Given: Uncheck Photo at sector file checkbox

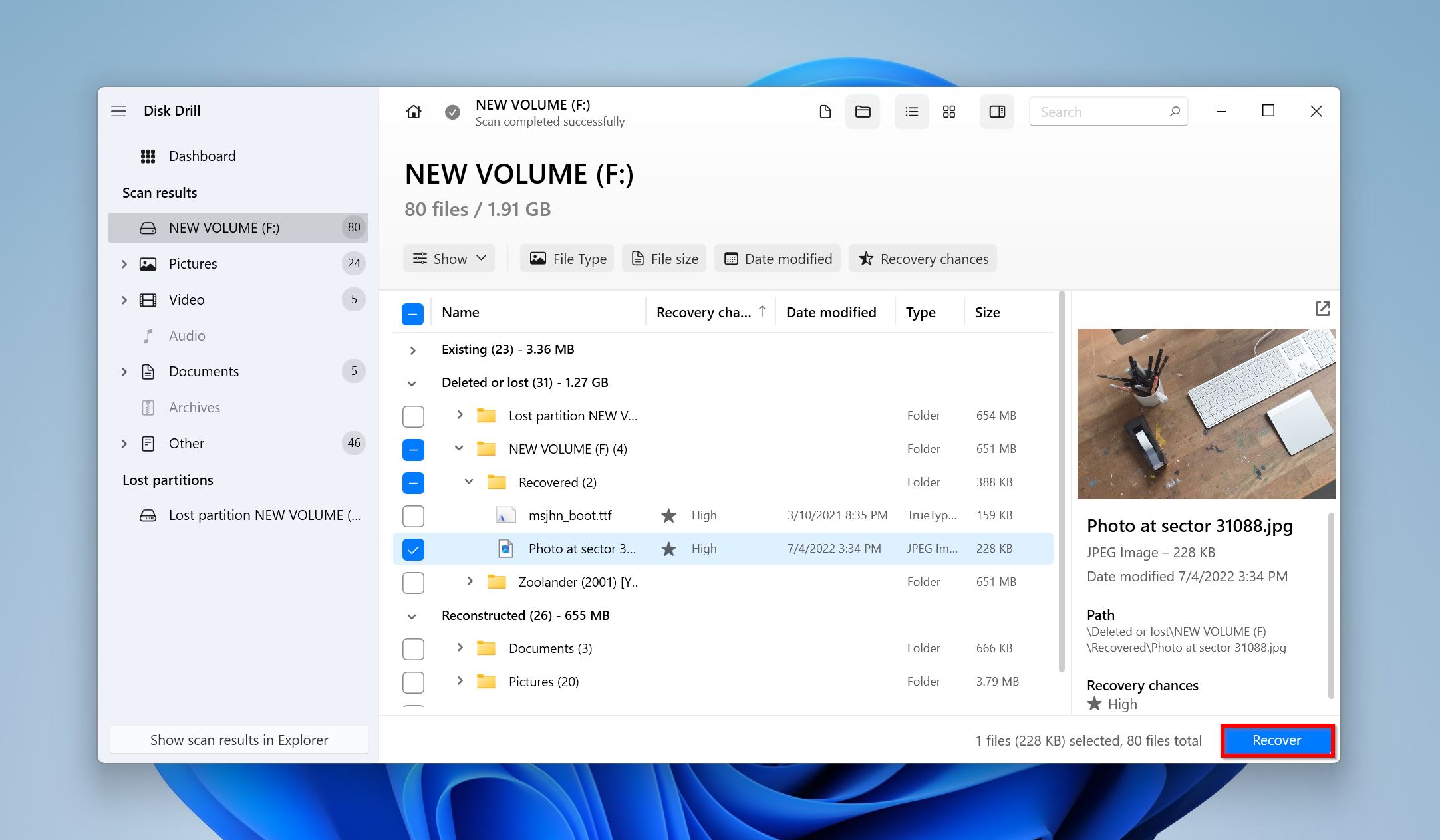Looking at the screenshot, I should click(x=413, y=549).
